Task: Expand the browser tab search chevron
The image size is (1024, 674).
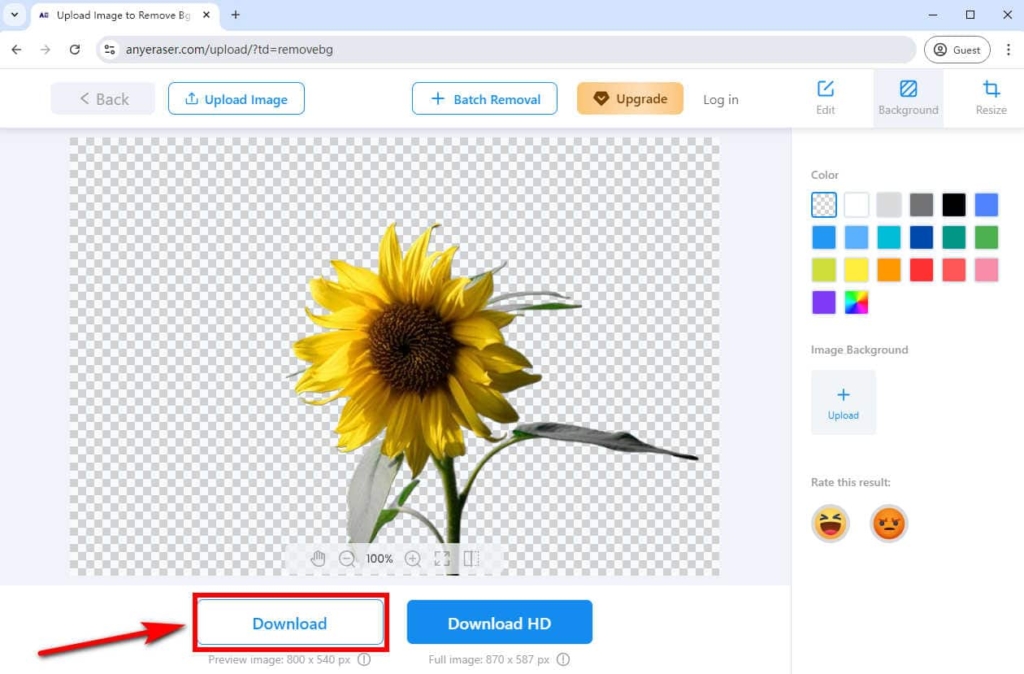Action: click(x=14, y=15)
